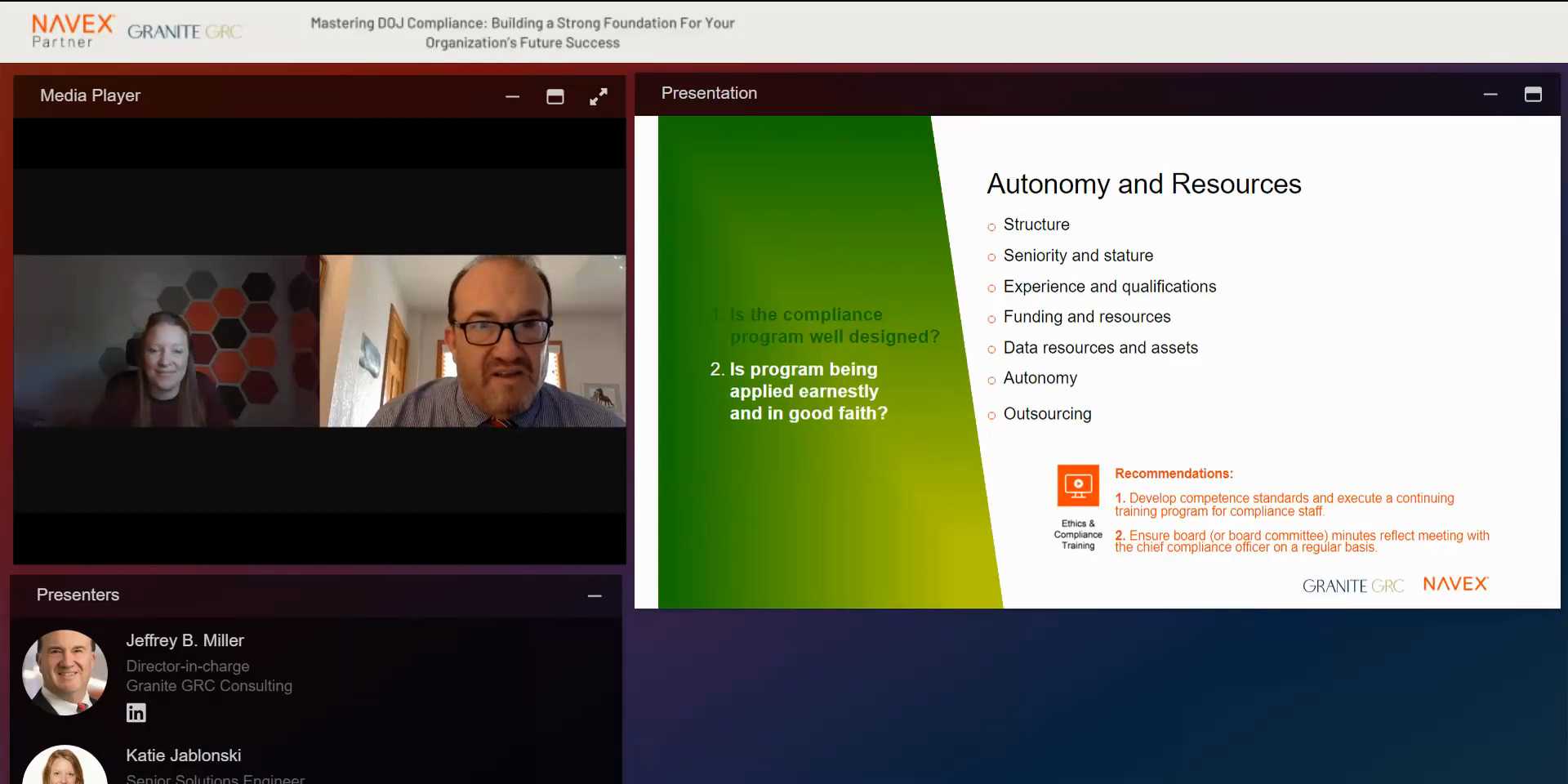
Task: Expand Media Player to fullscreen
Action: [599, 96]
